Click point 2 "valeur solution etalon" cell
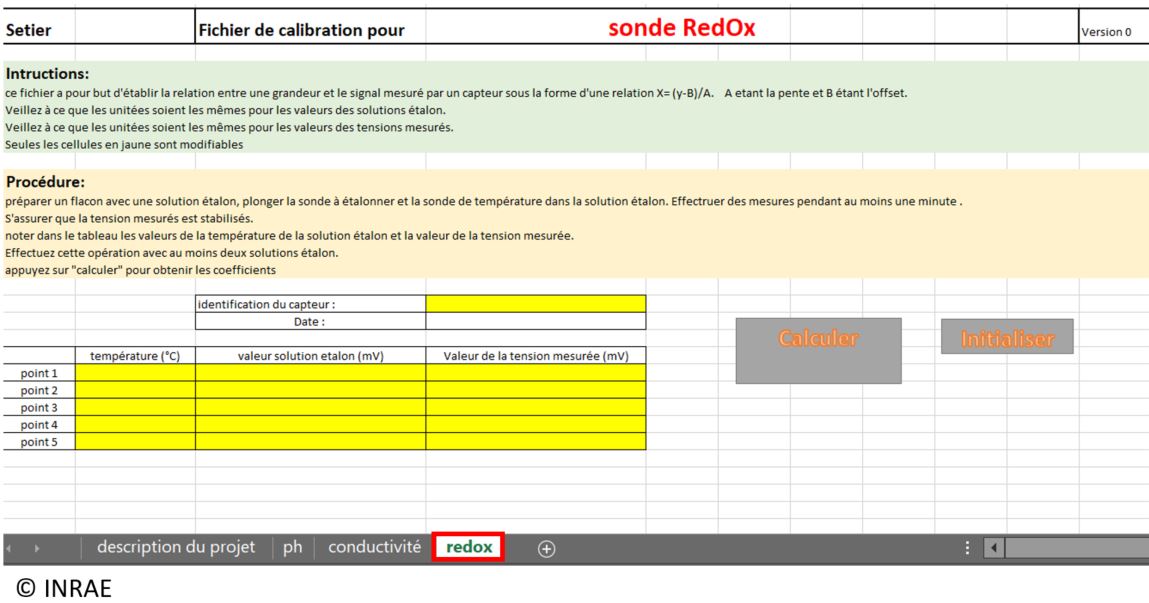This screenshot has width=1149, height=603. click(x=310, y=389)
